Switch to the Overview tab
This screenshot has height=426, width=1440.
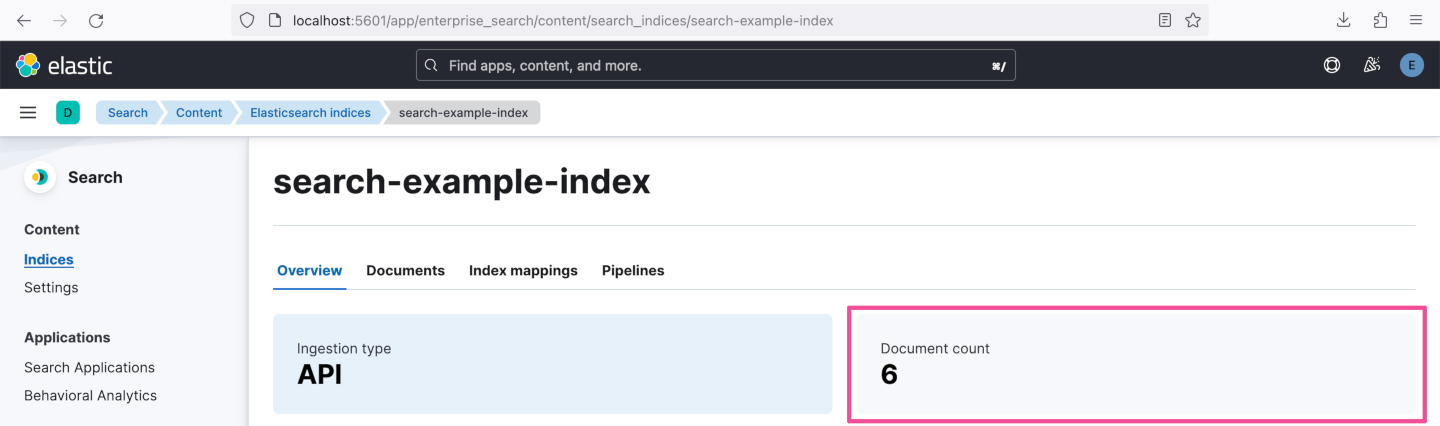click(x=310, y=271)
